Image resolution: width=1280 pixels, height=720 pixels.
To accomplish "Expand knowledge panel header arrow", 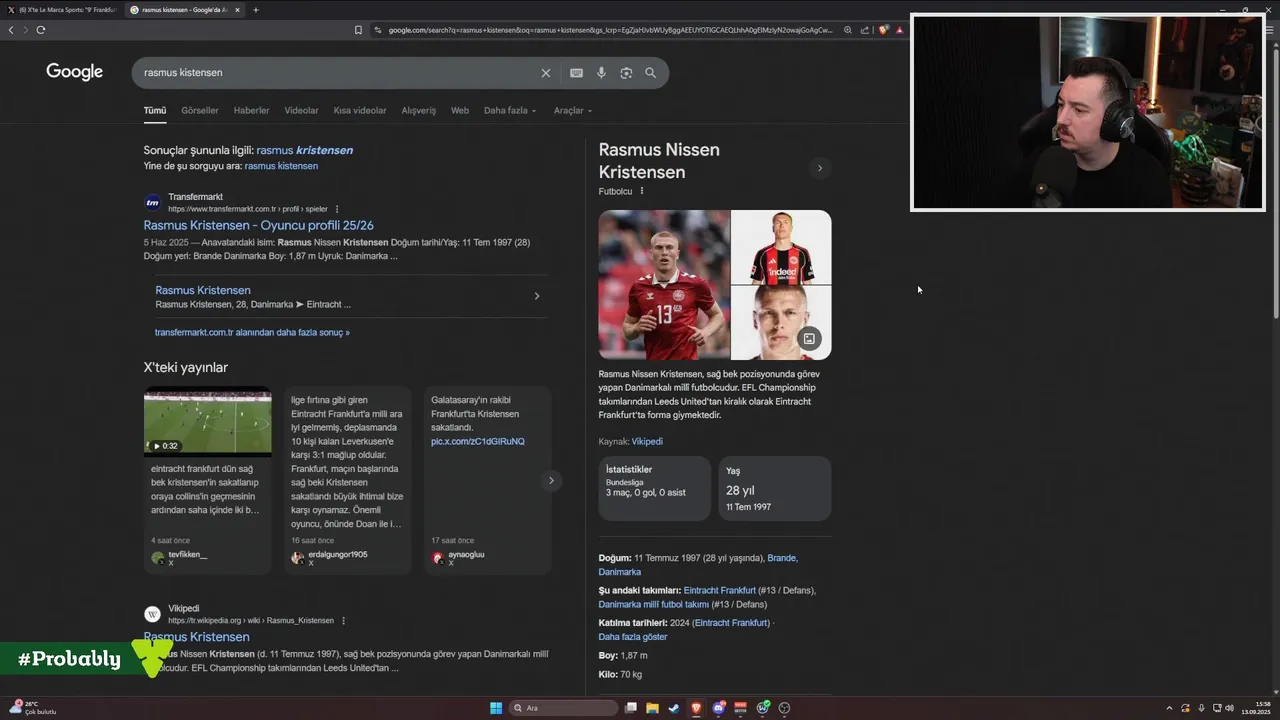I will (819, 168).
